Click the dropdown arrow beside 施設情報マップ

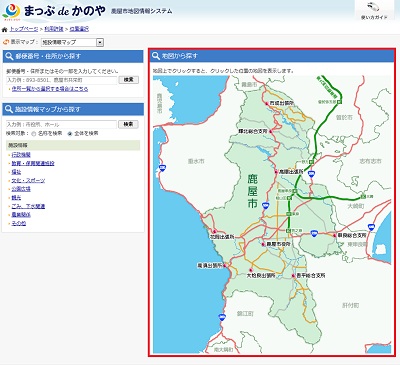pos(100,42)
